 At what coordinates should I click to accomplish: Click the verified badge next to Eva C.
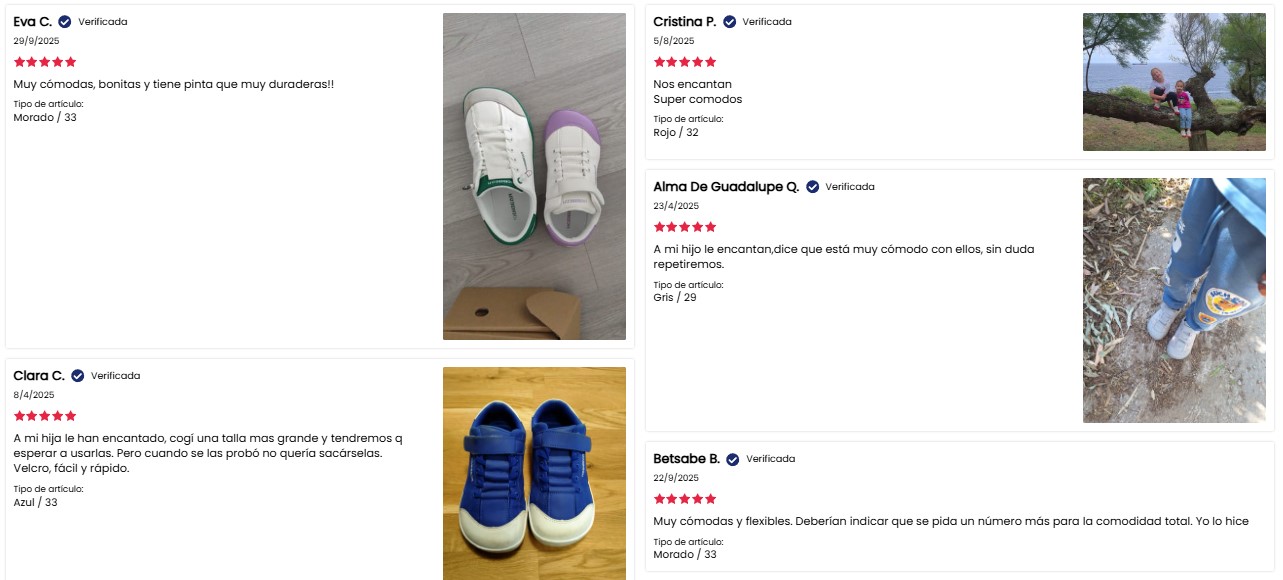coord(65,21)
